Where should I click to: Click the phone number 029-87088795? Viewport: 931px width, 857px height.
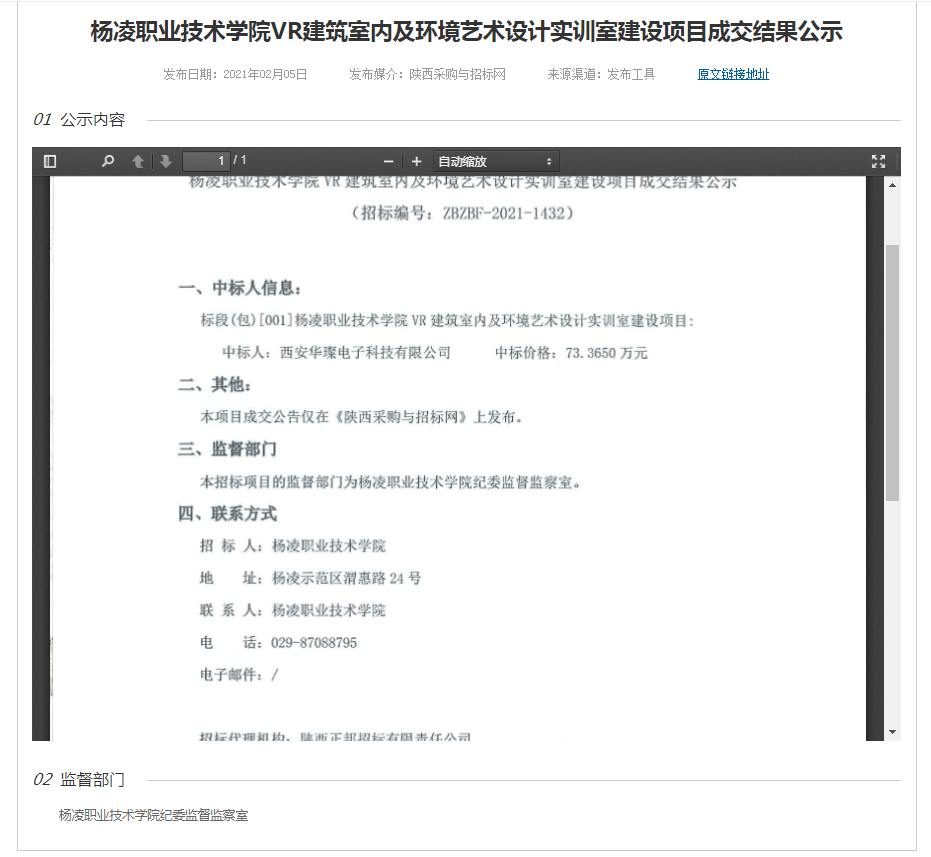(314, 643)
